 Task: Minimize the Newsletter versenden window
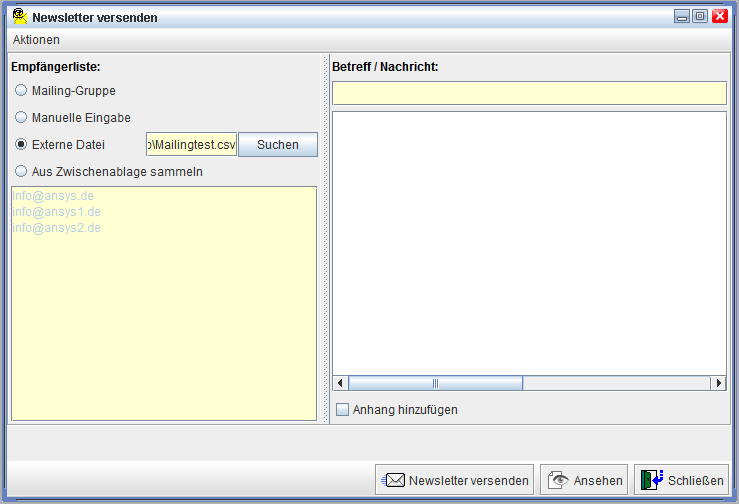tap(682, 17)
